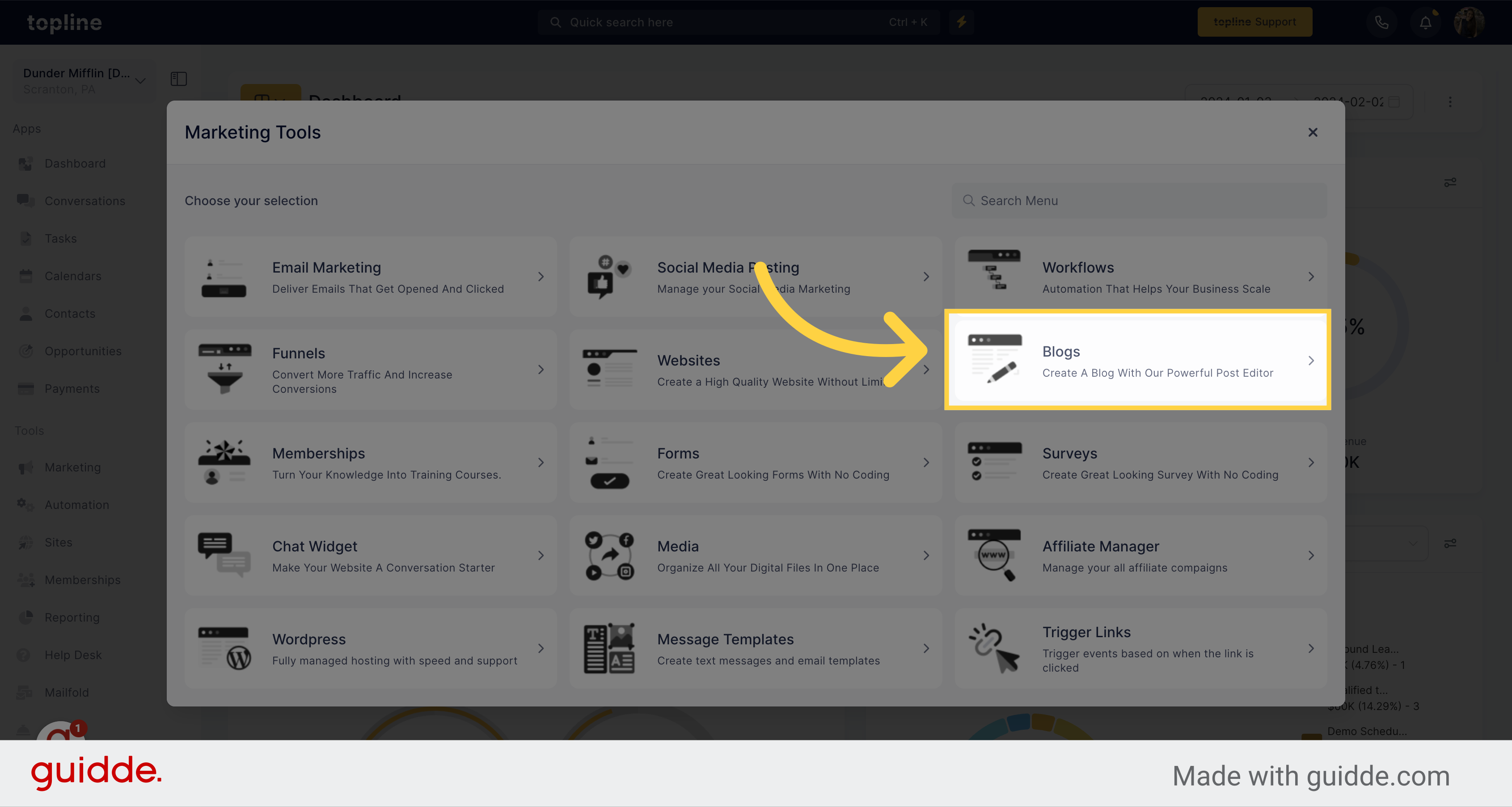
Task: Click the Dashboard navigation link
Action: [x=75, y=163]
